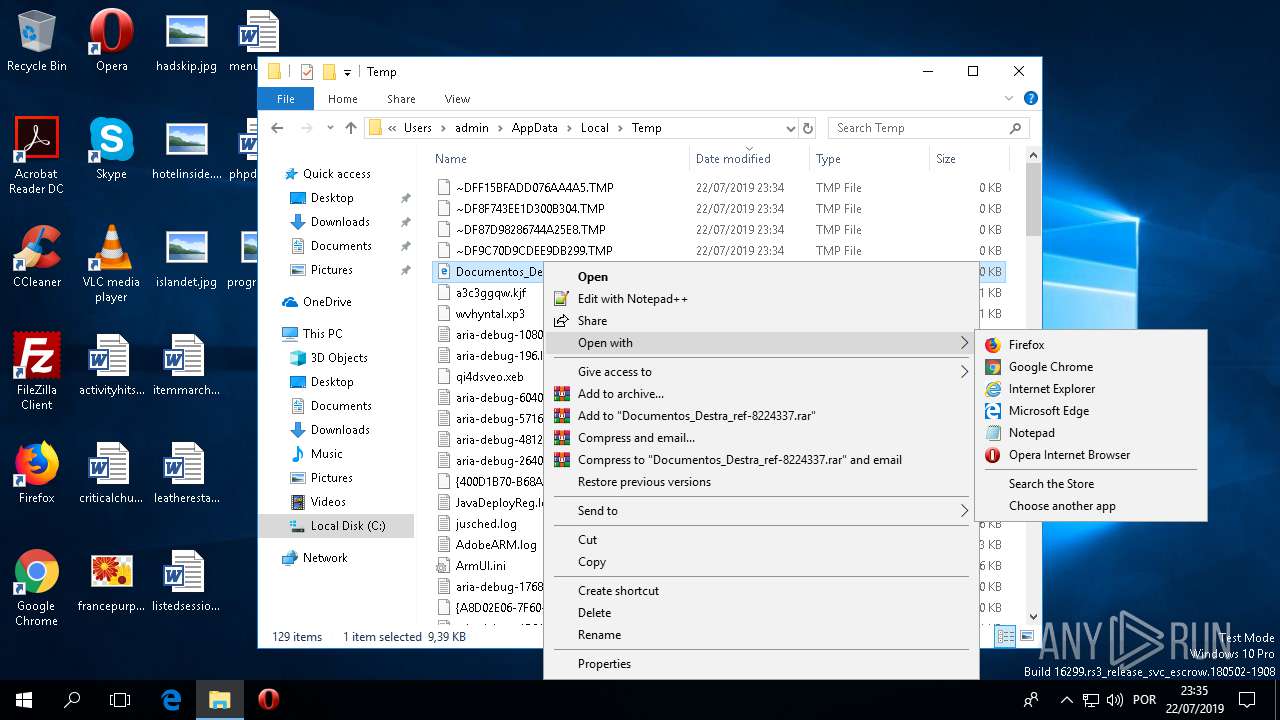The image size is (1280, 720).
Task: Expand the Give access to submenu
Action: (x=760, y=372)
